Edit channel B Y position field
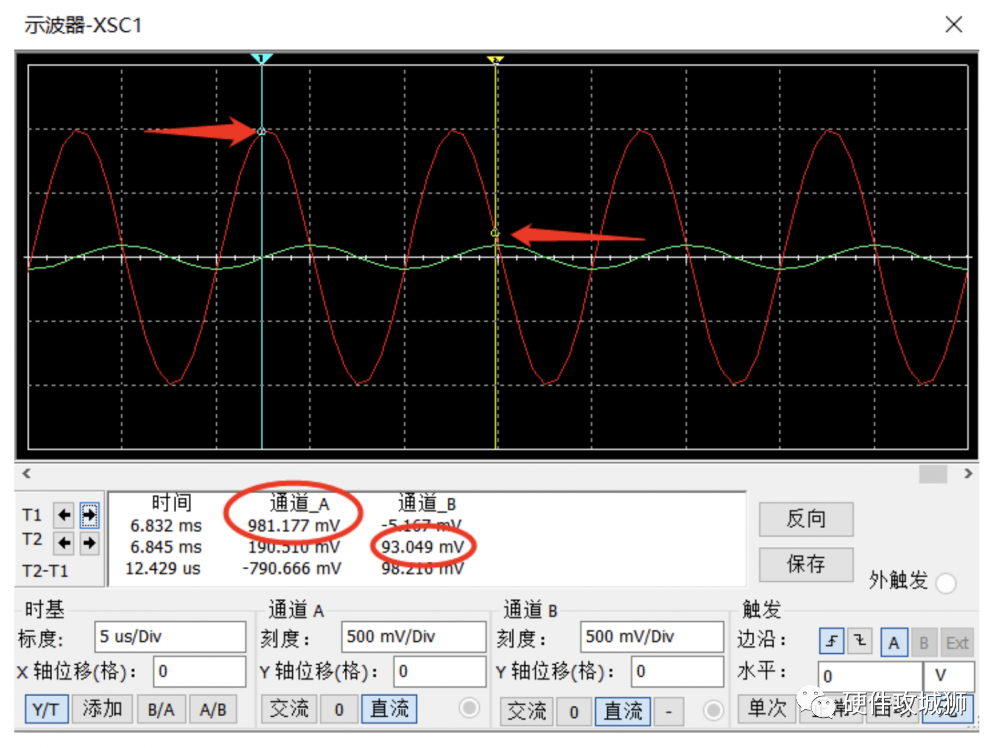Image resolution: width=1000 pixels, height=748 pixels. (x=677, y=671)
